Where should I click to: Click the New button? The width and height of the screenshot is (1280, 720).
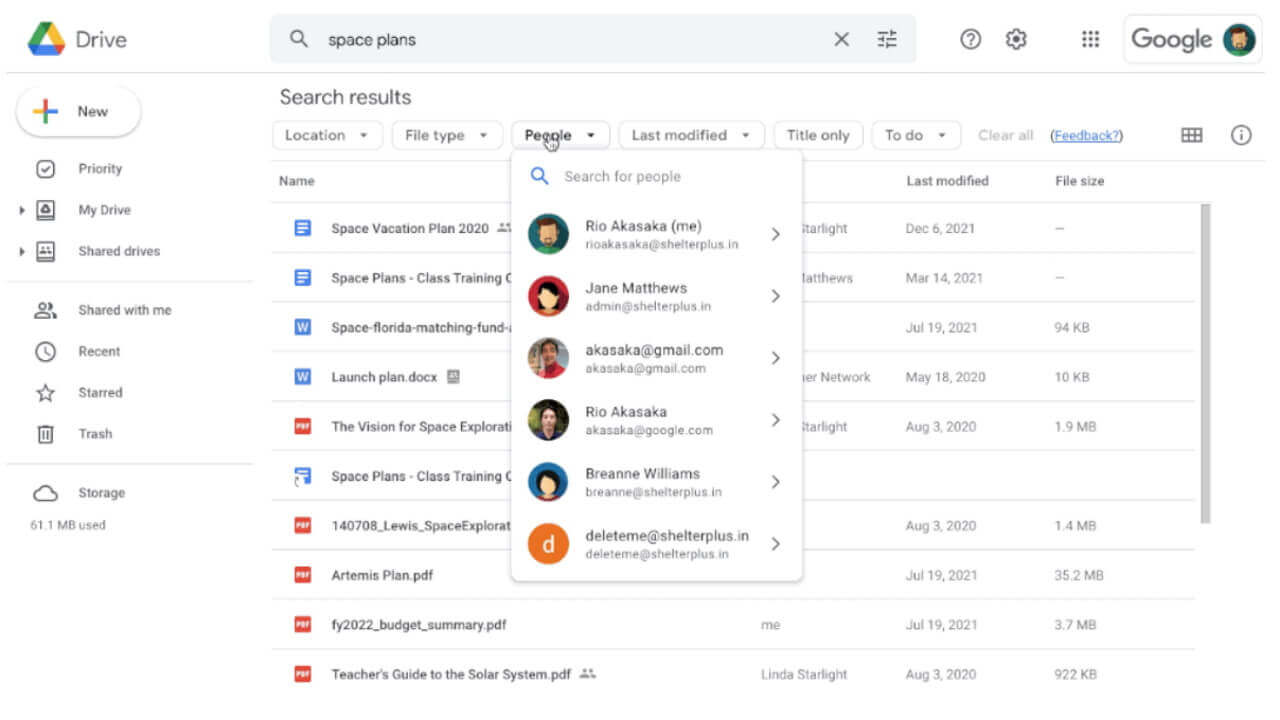click(78, 111)
